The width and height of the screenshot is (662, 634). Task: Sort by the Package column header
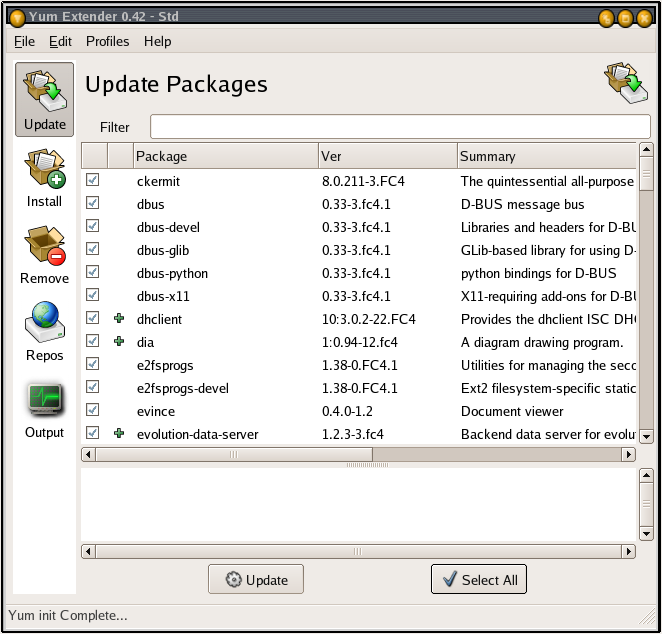click(x=226, y=156)
